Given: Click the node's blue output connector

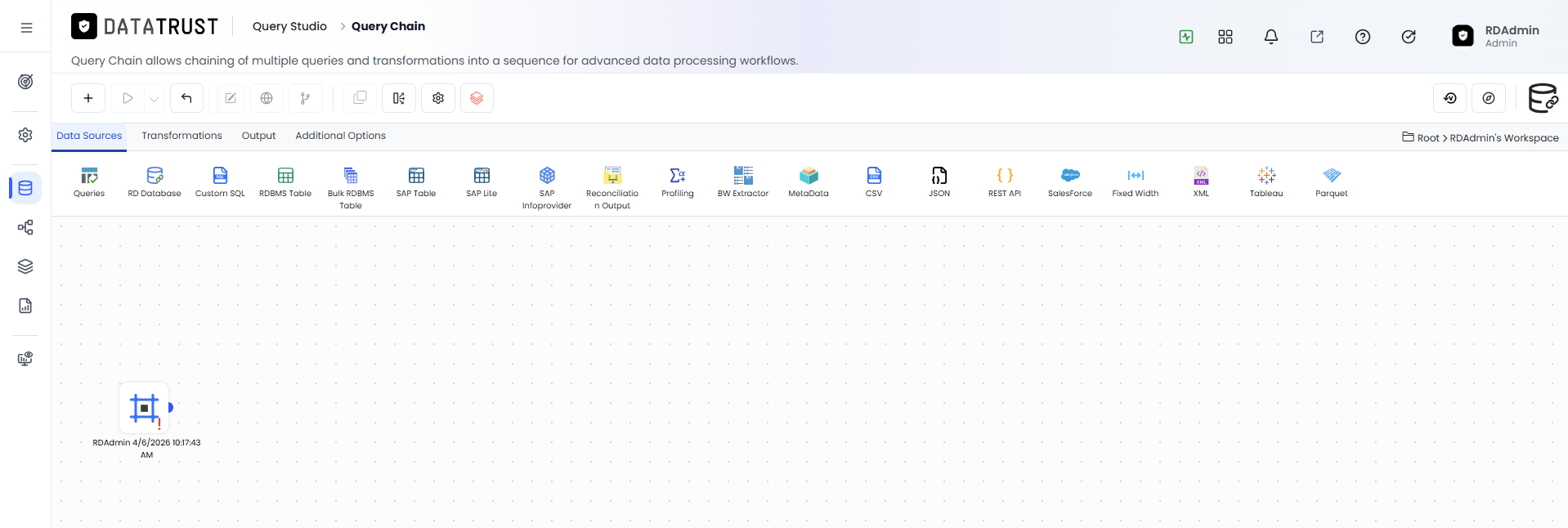Looking at the screenshot, I should pos(171,407).
